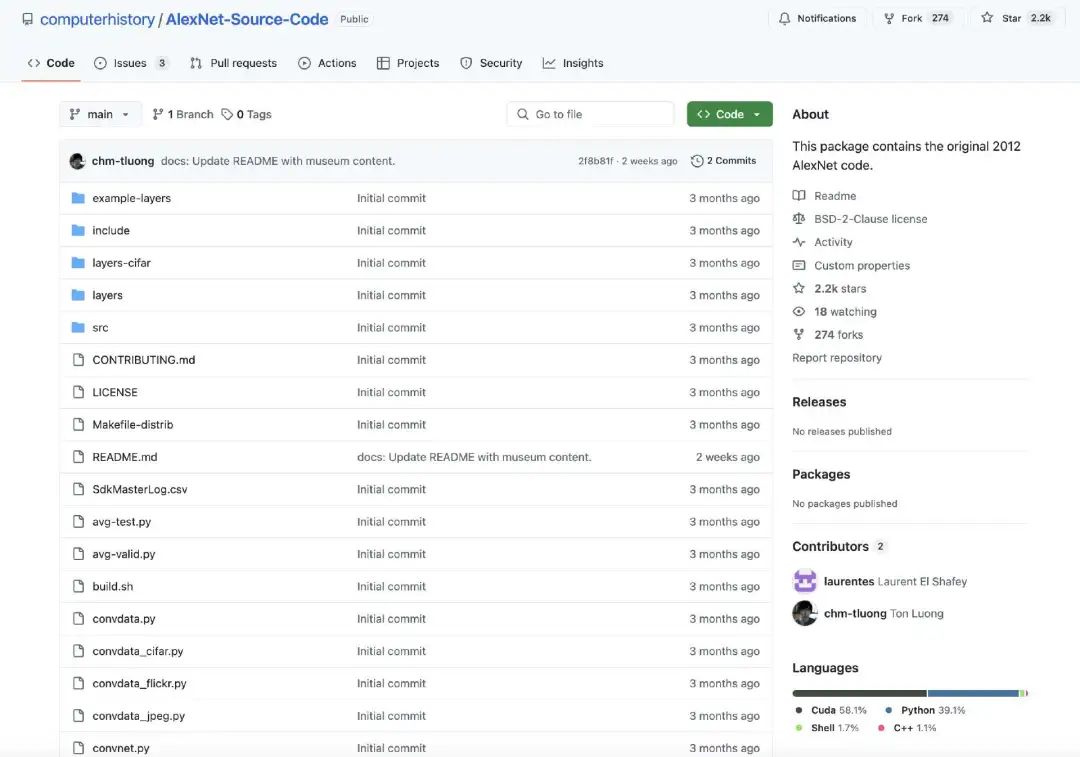Image resolution: width=1080 pixels, height=757 pixels.
Task: Click the example-layers folder icon
Action: [78, 198]
